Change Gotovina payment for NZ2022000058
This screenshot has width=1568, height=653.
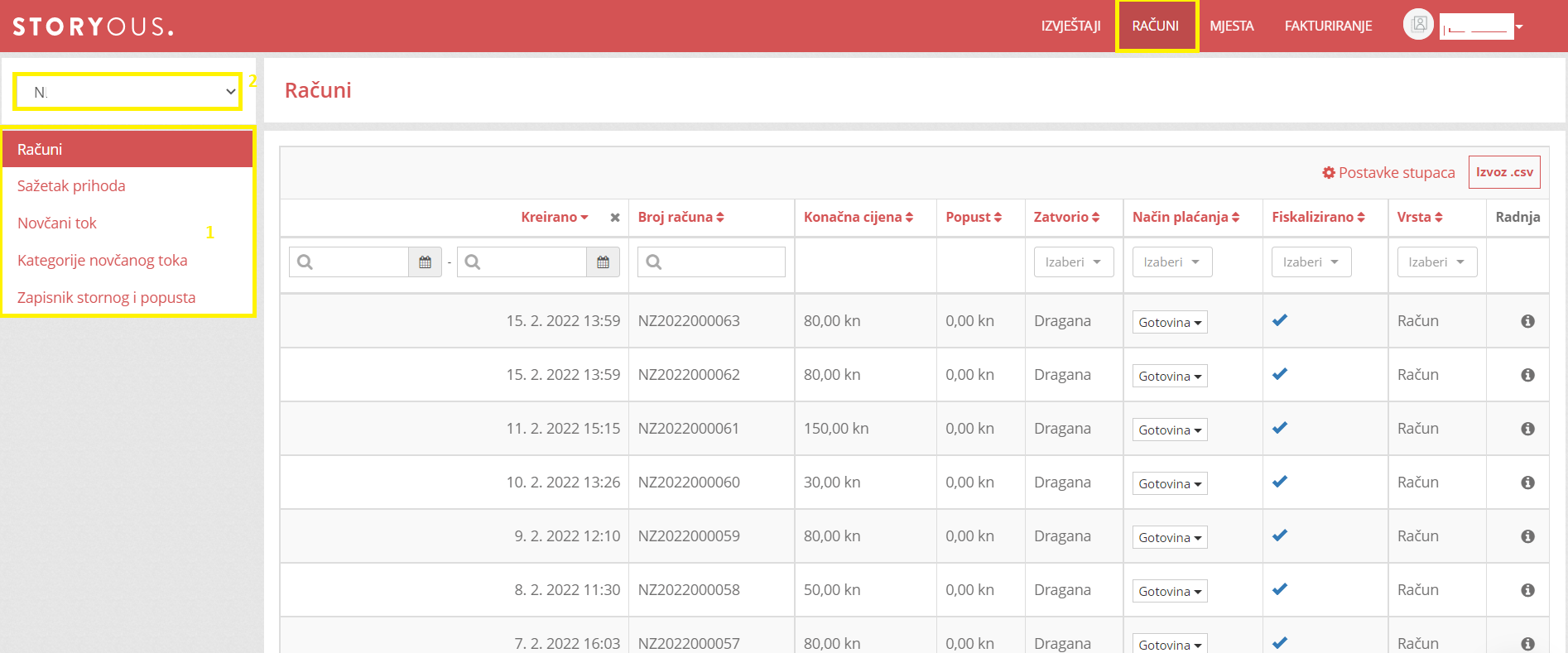[x=1170, y=591]
